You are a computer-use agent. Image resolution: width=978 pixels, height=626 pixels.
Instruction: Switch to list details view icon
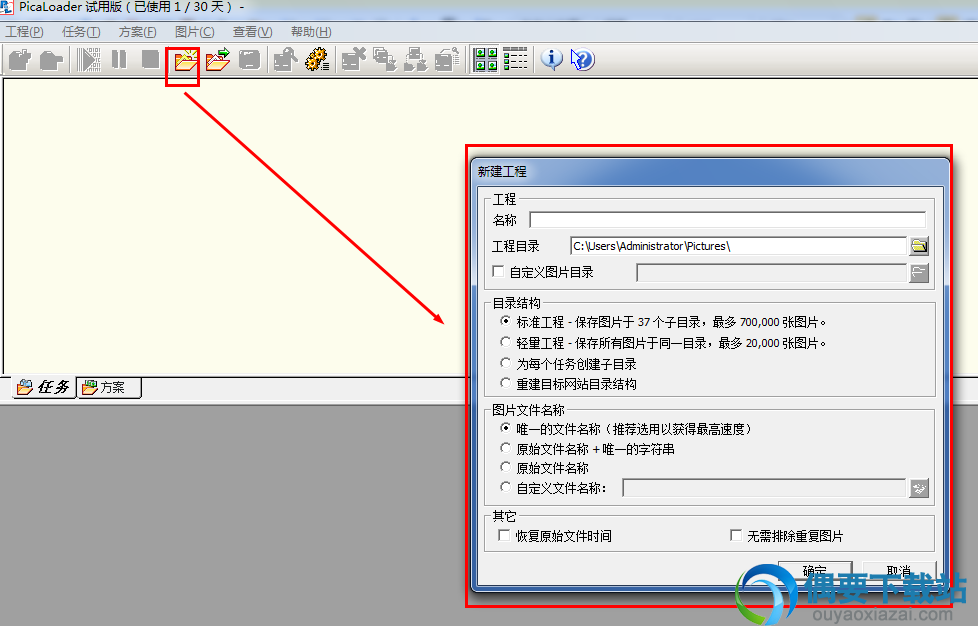point(515,60)
